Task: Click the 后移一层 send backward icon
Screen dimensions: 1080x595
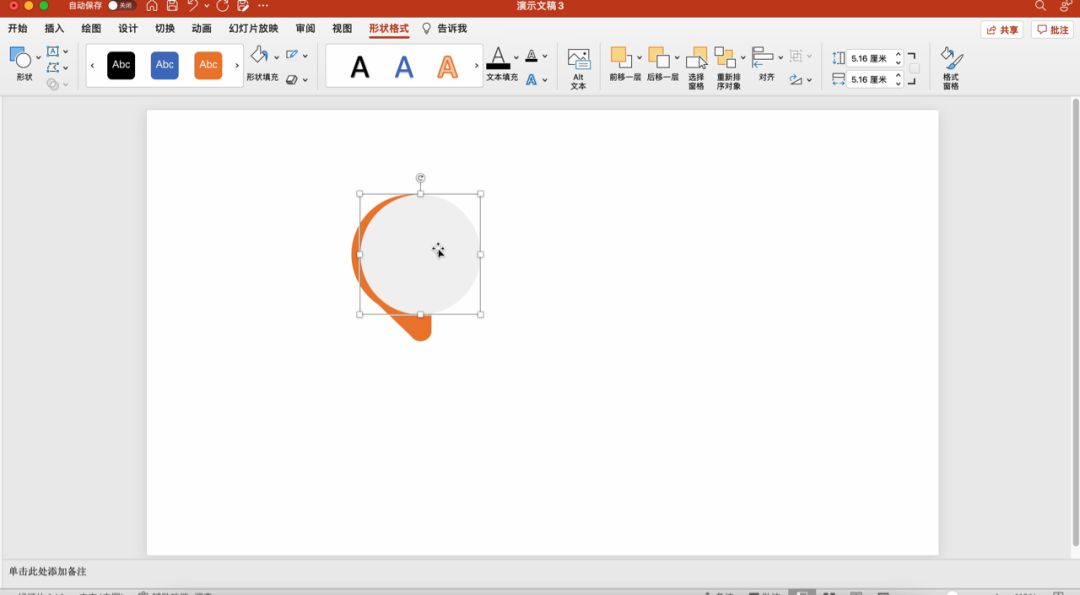Action: click(658, 58)
